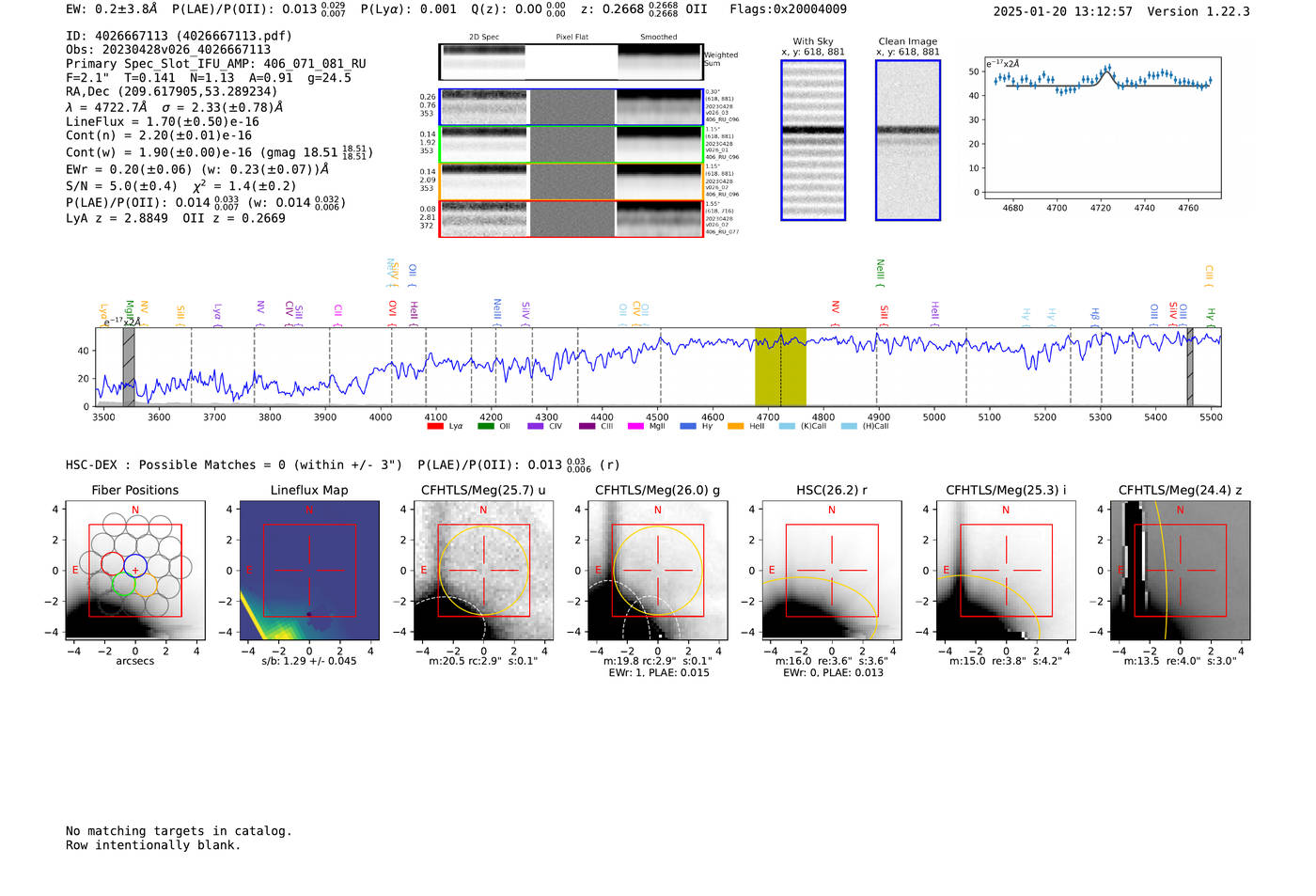
Task: Click the green NeIII line label
Action: pos(880,274)
